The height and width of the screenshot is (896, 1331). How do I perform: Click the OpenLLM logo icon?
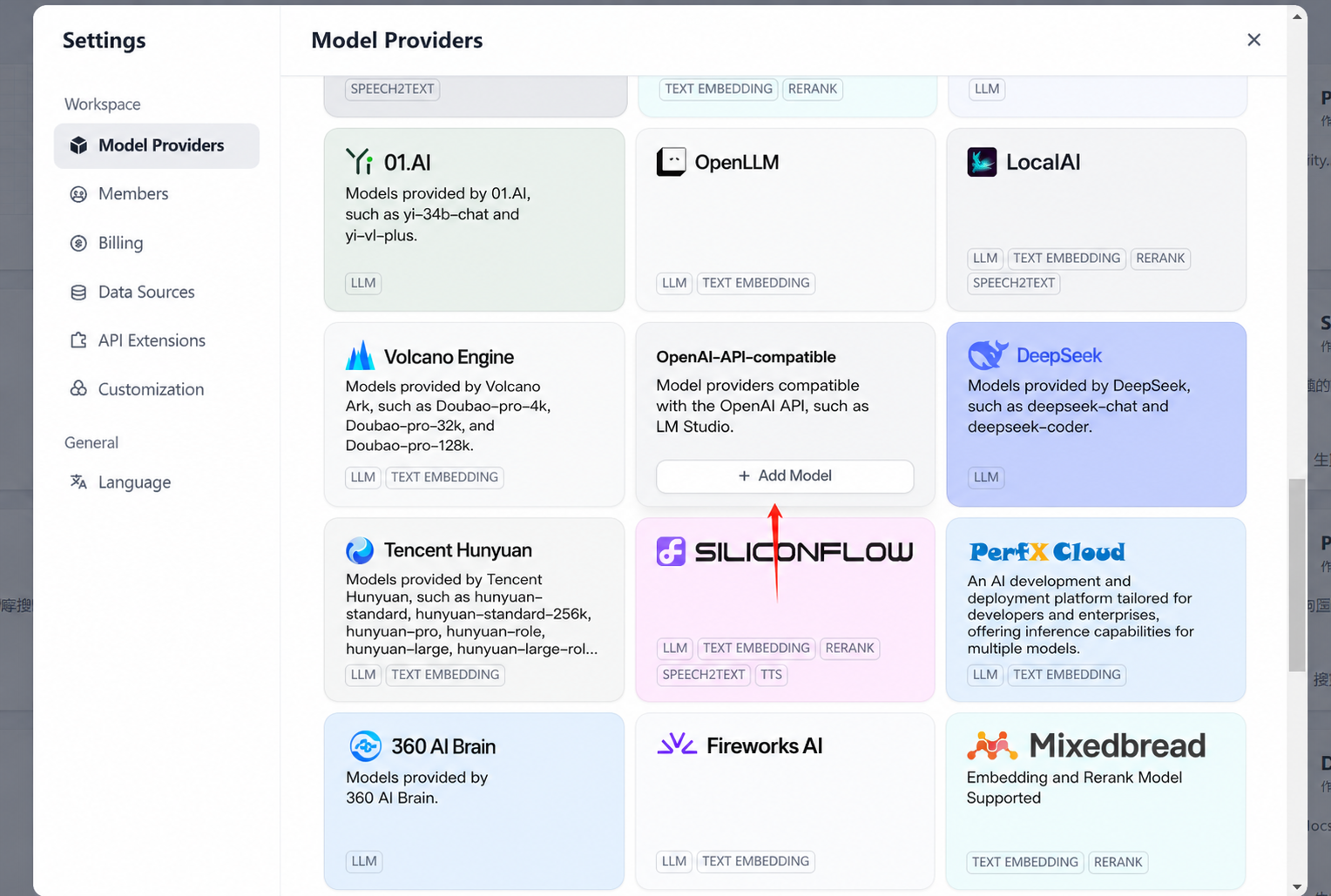click(671, 161)
